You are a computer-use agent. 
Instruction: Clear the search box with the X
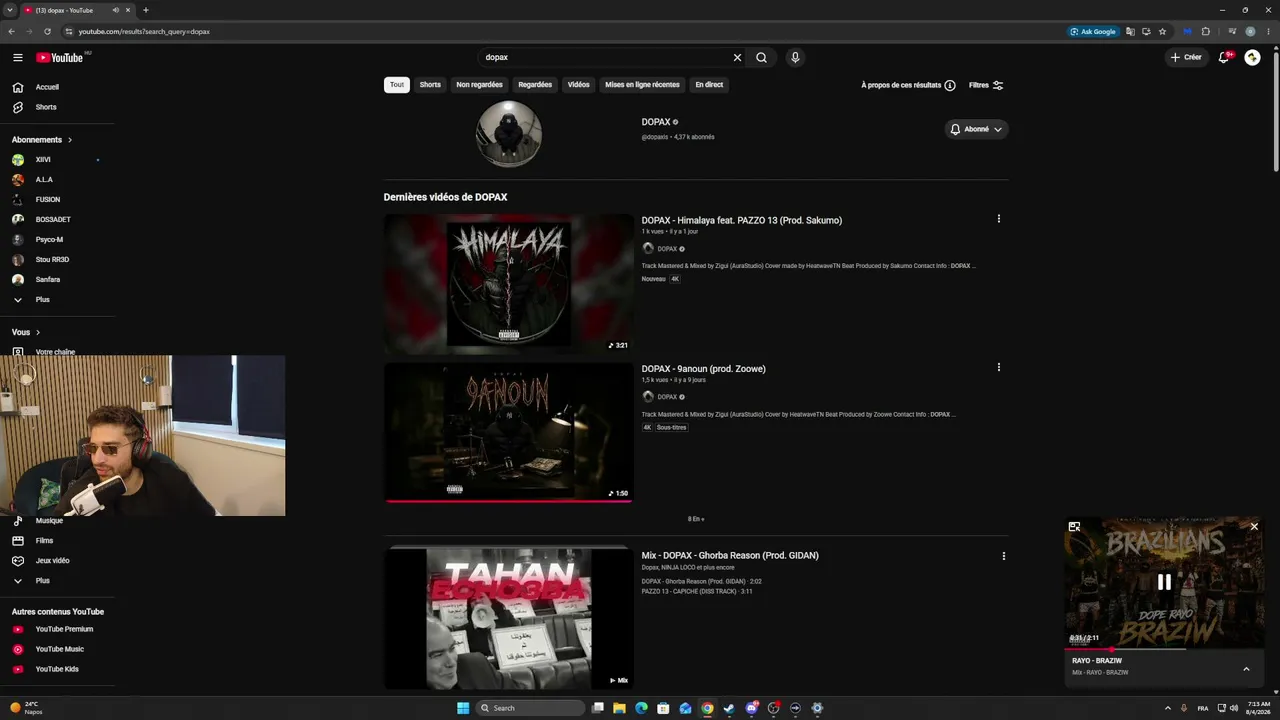(738, 58)
